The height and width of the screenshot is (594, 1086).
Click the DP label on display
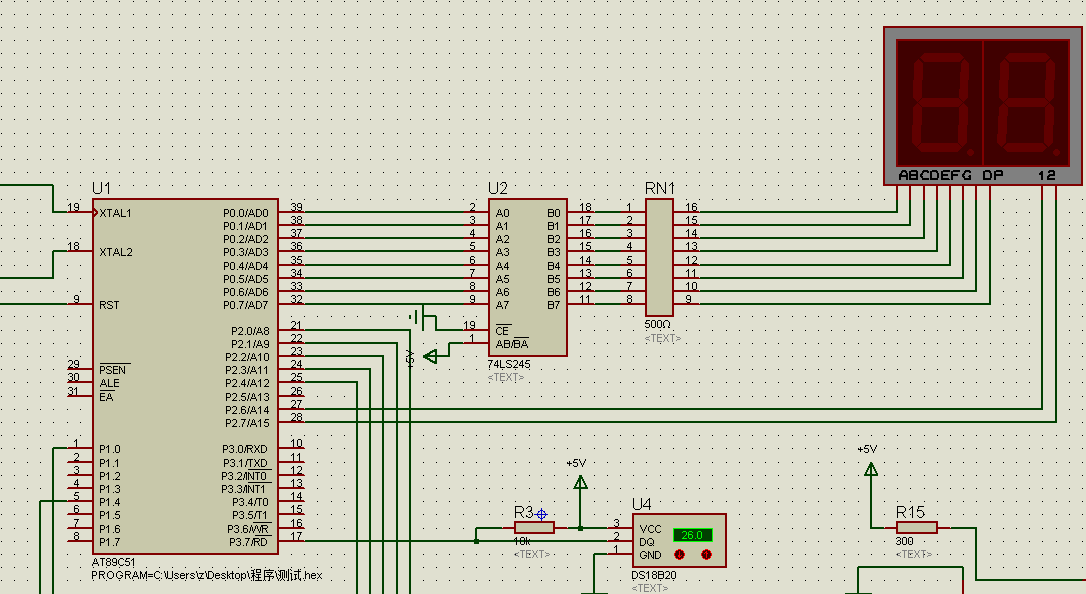[992, 175]
